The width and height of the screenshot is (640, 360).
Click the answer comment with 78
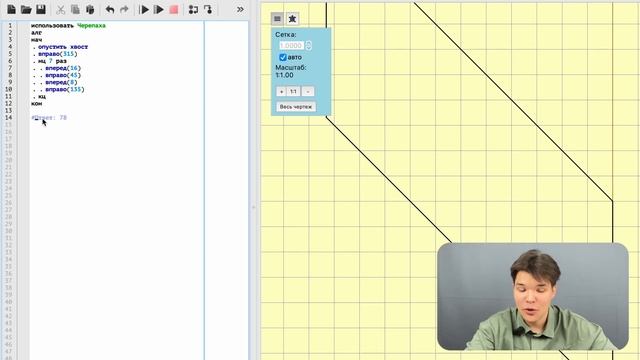click(x=49, y=118)
